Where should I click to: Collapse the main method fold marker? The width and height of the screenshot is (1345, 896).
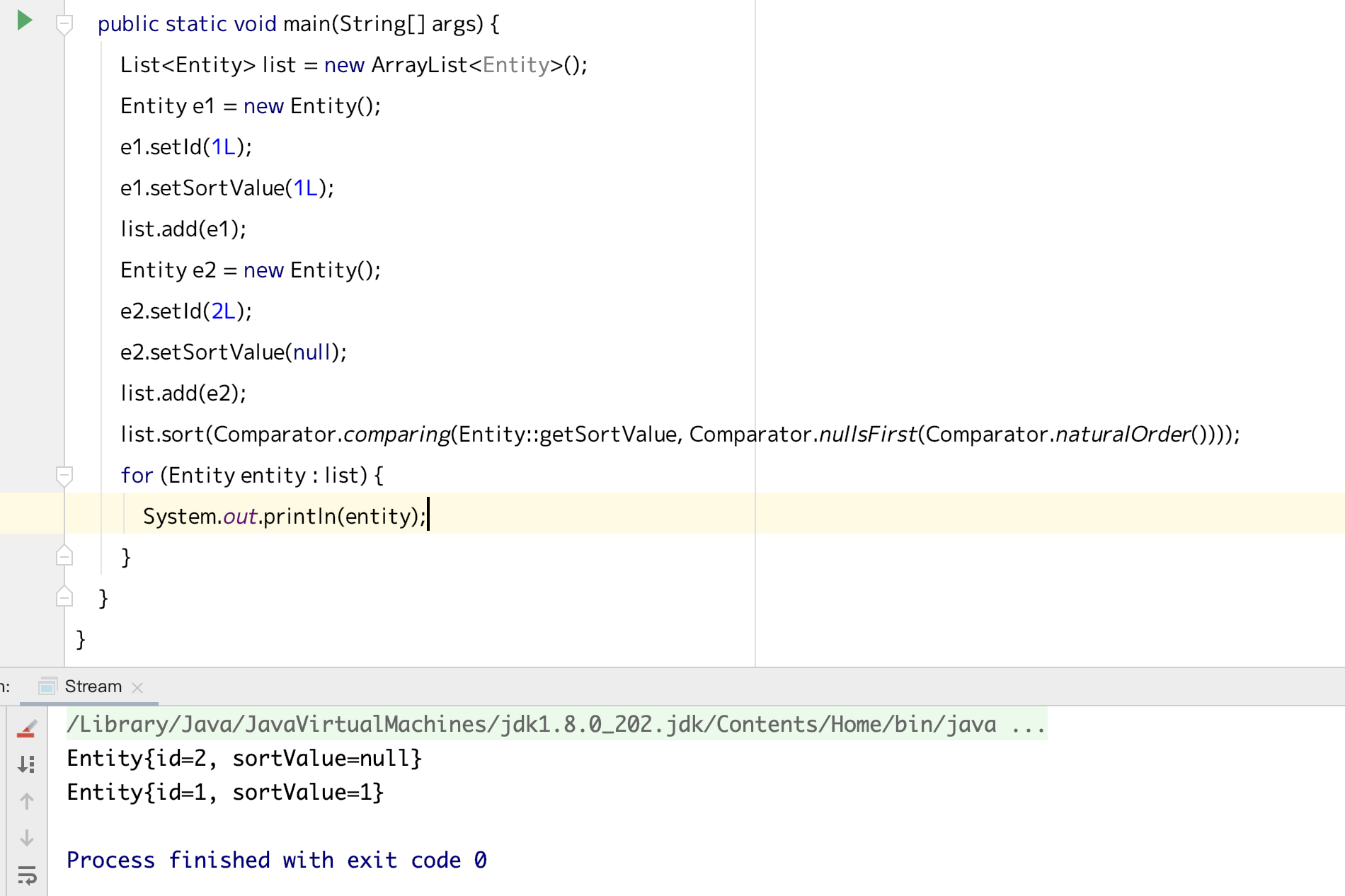(64, 24)
